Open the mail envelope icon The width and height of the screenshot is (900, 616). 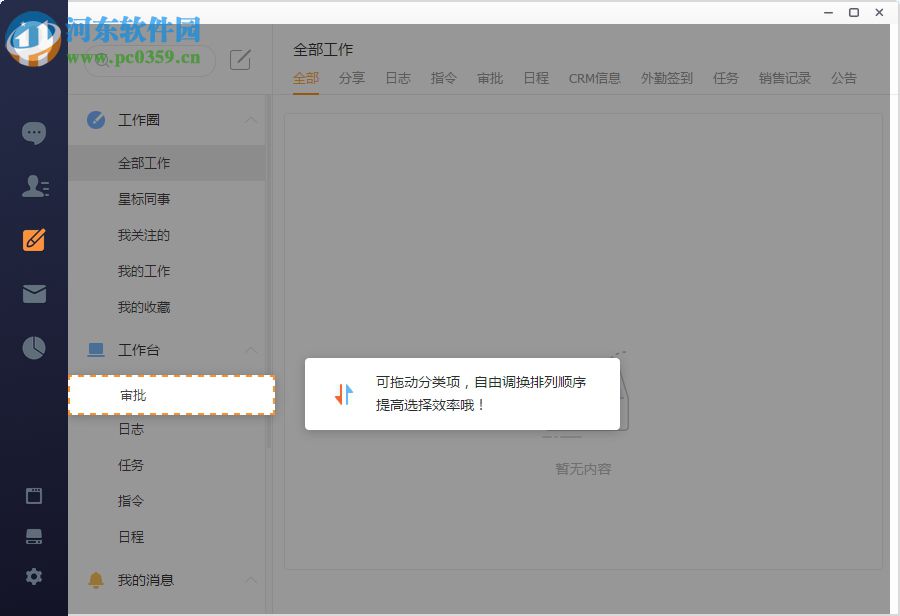point(34,293)
